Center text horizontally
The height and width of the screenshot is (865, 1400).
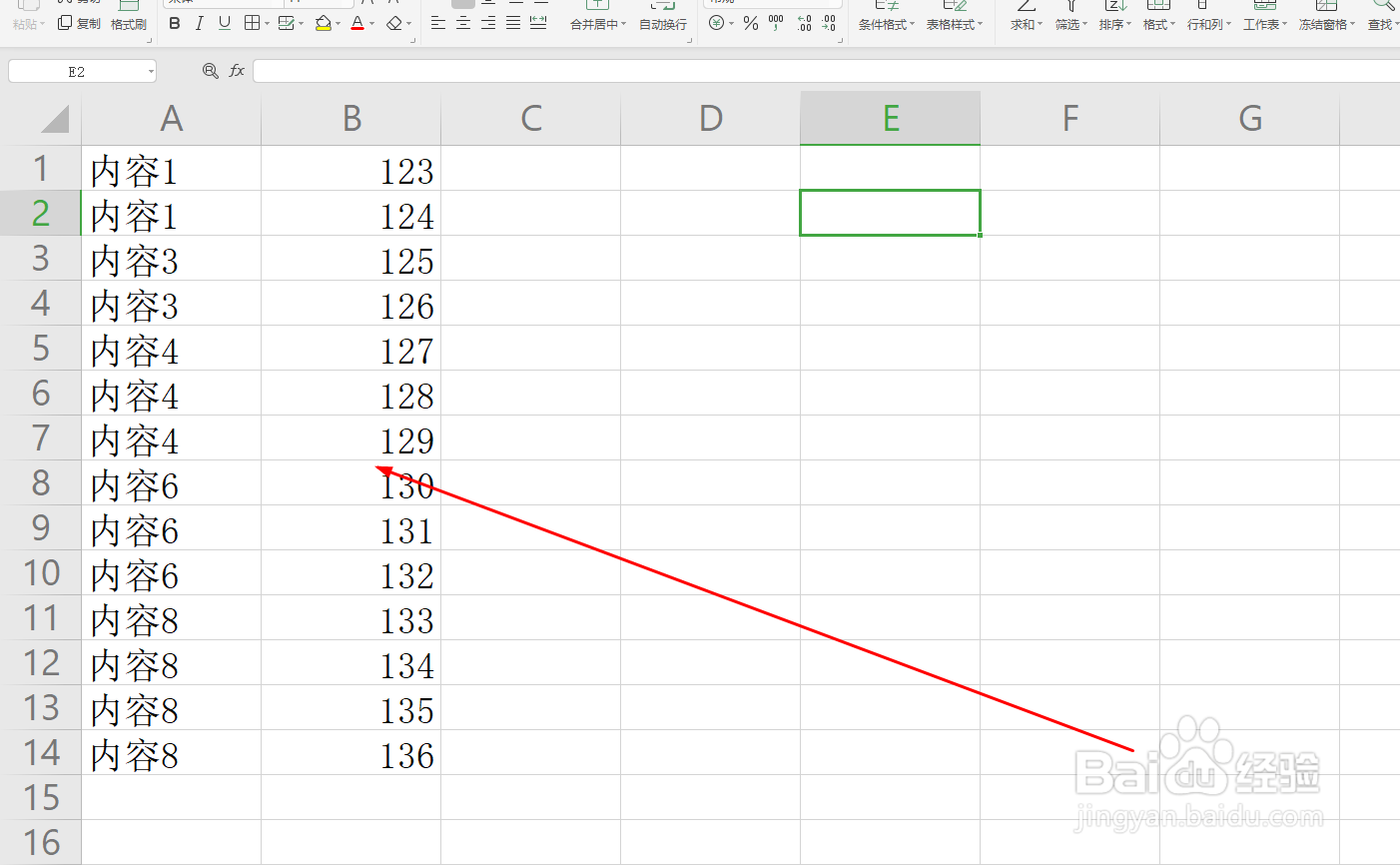(x=463, y=23)
